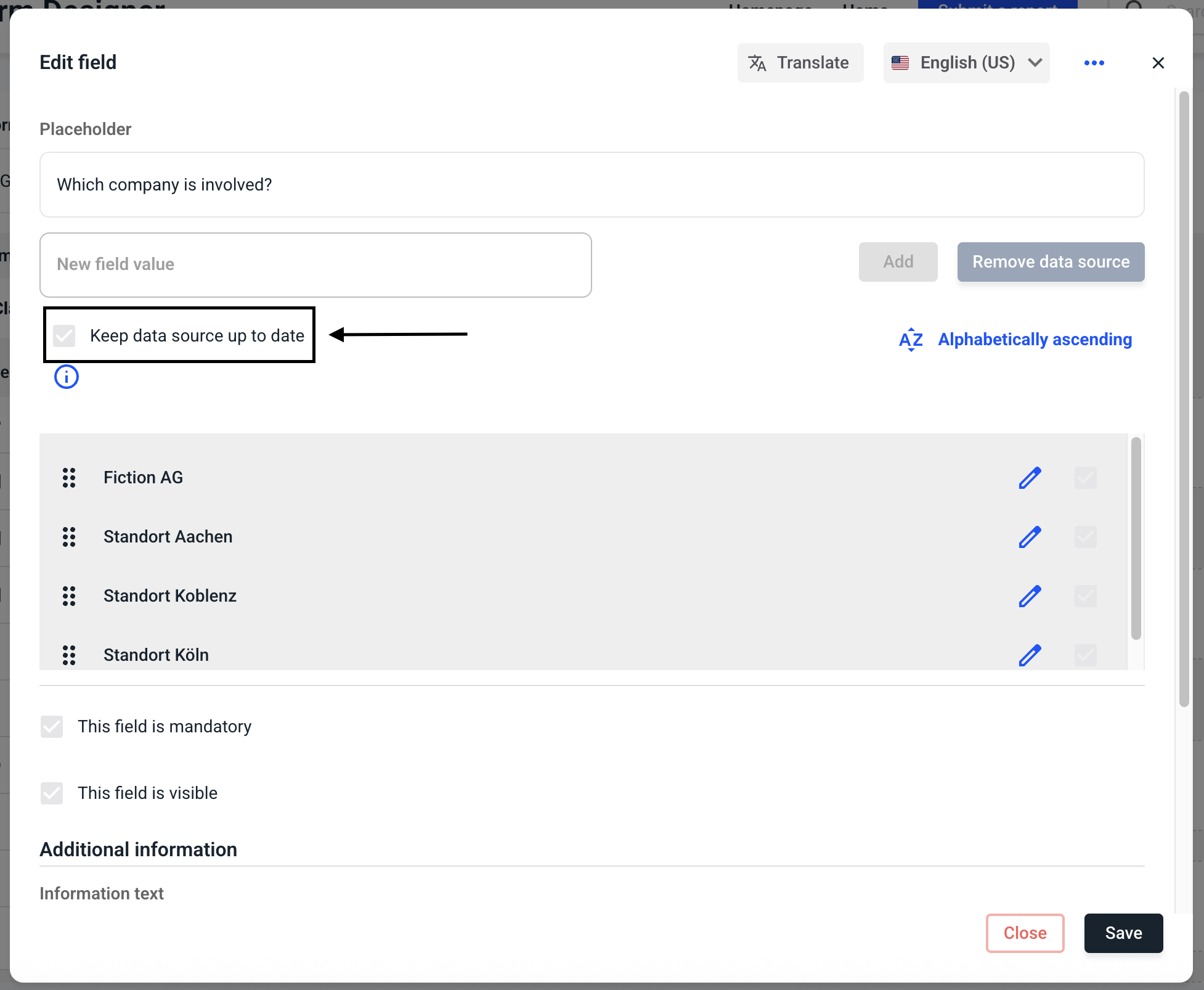The height and width of the screenshot is (990, 1204).
Task: Toggle the Keep data source up to date checkbox
Action: click(x=64, y=335)
